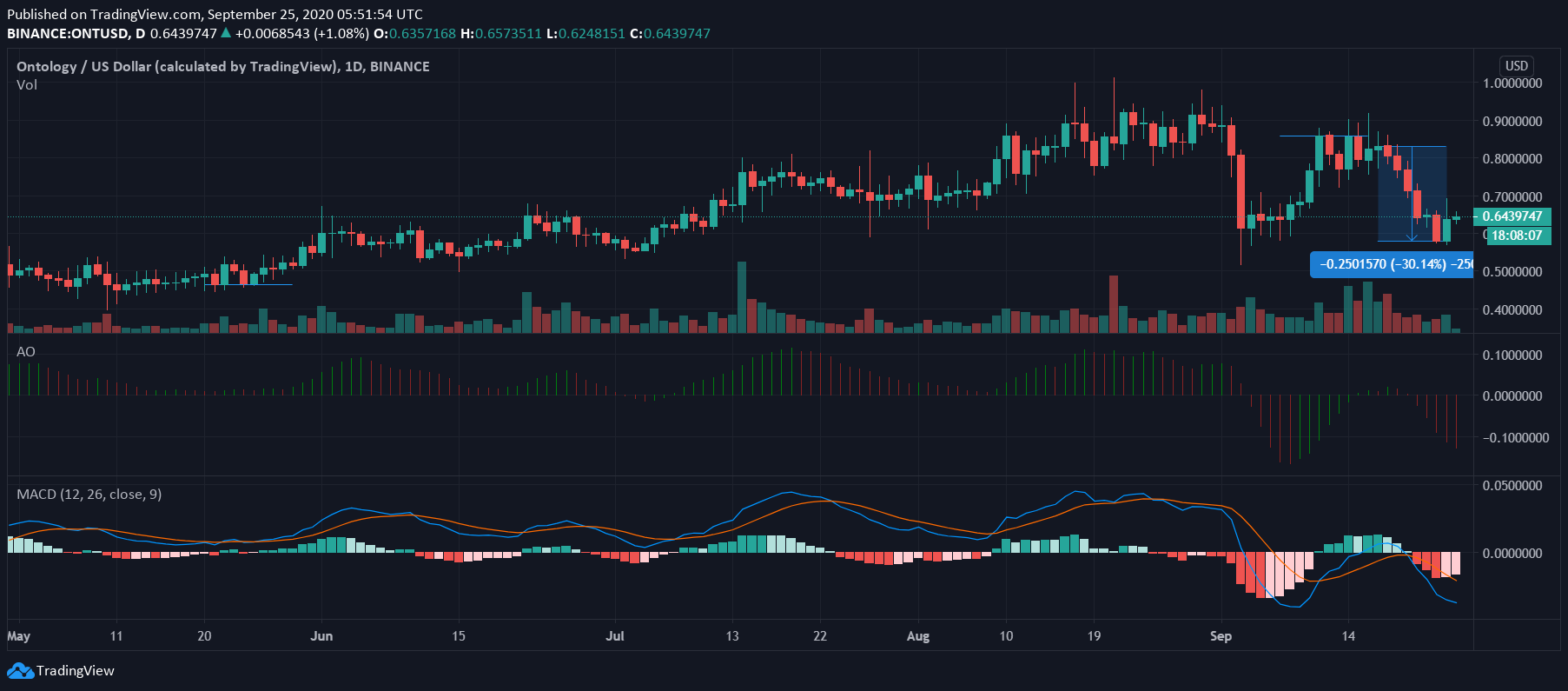
Task: Click the high value H:0.6573511
Action: (x=501, y=34)
